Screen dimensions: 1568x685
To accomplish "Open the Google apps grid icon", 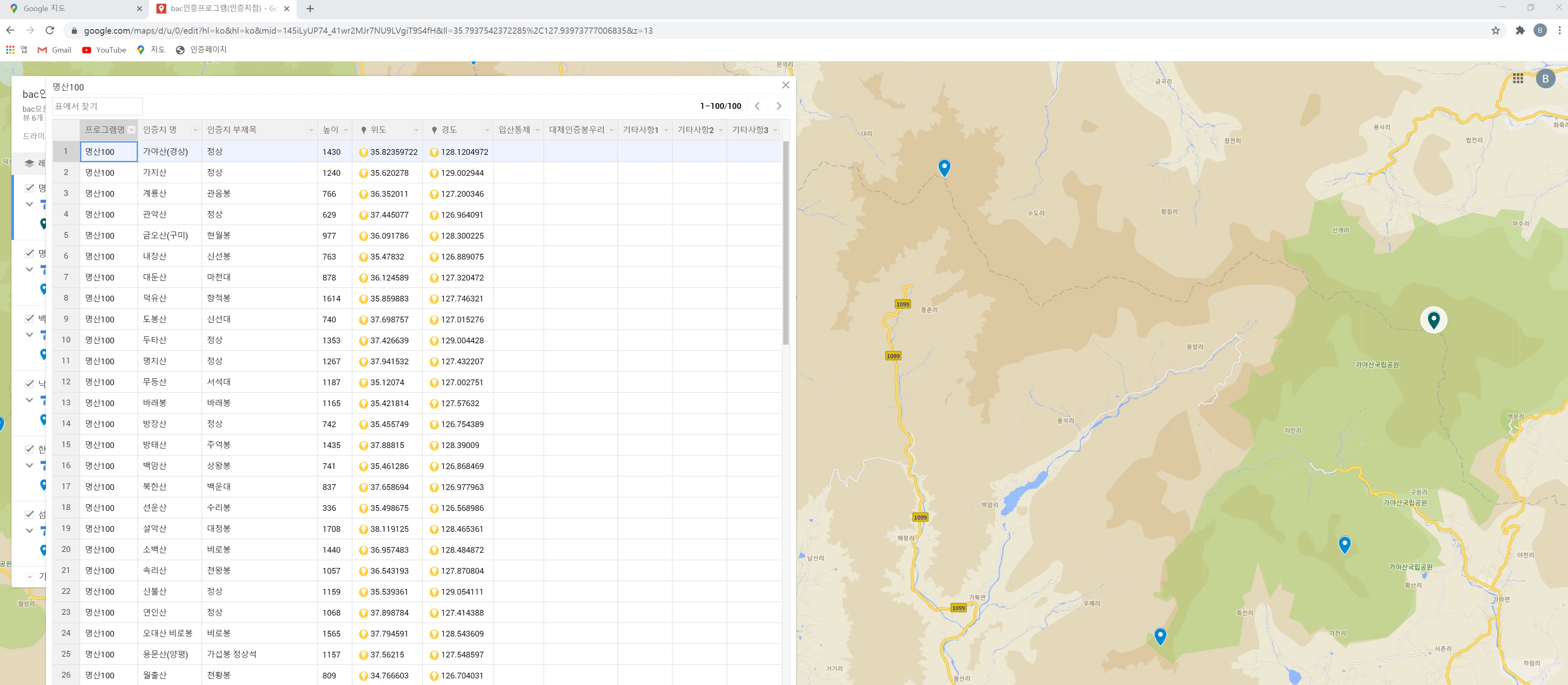I will (x=1517, y=78).
